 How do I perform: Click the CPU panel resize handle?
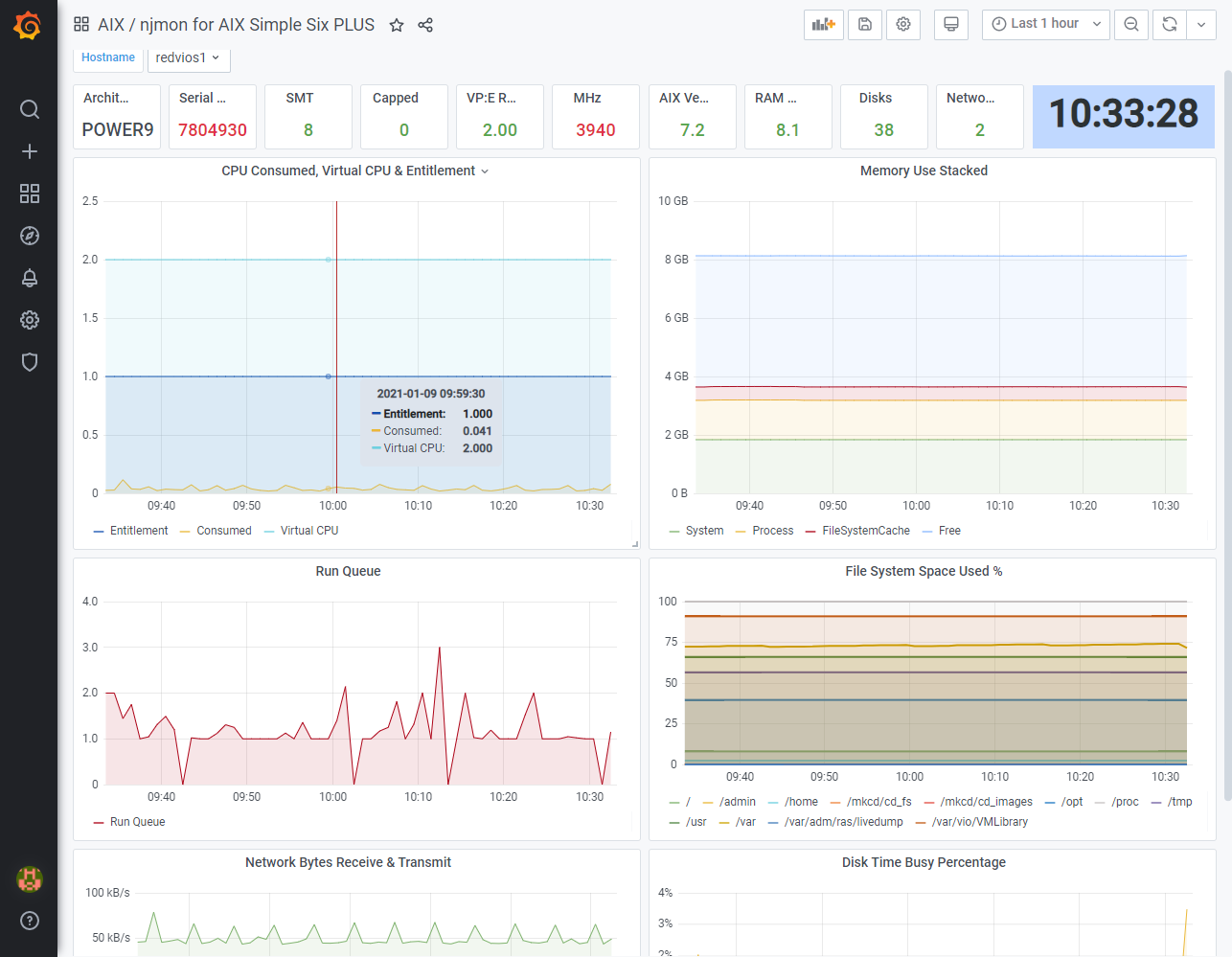click(635, 544)
